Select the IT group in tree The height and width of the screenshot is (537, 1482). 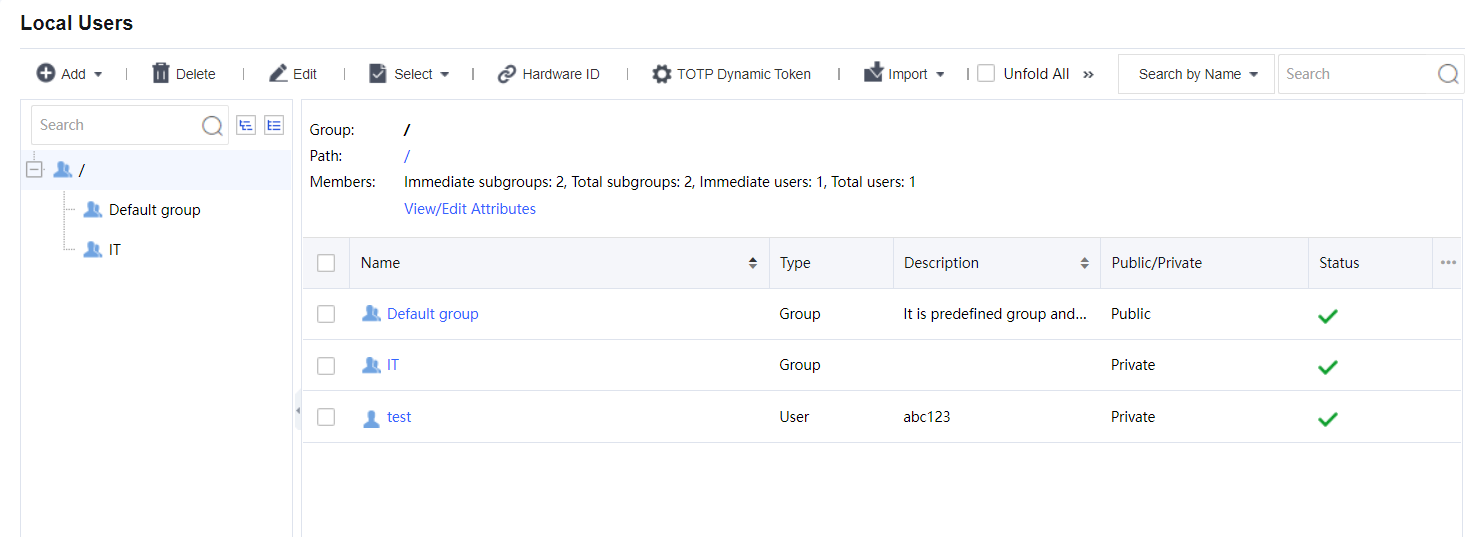point(114,250)
